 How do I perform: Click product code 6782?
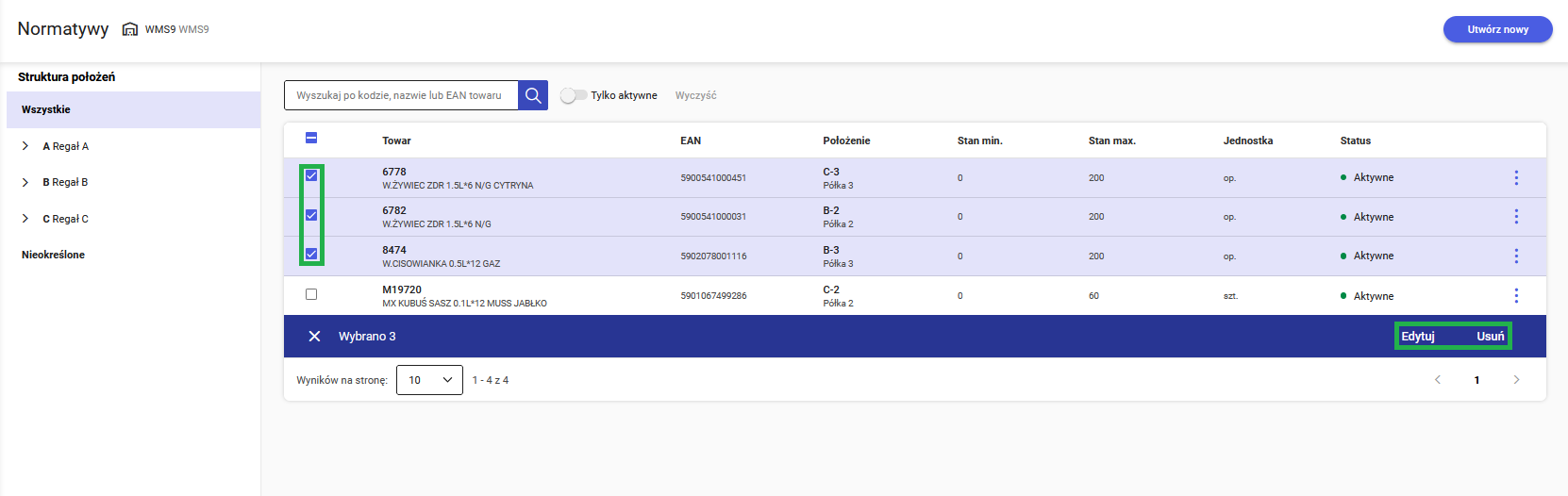(x=394, y=210)
